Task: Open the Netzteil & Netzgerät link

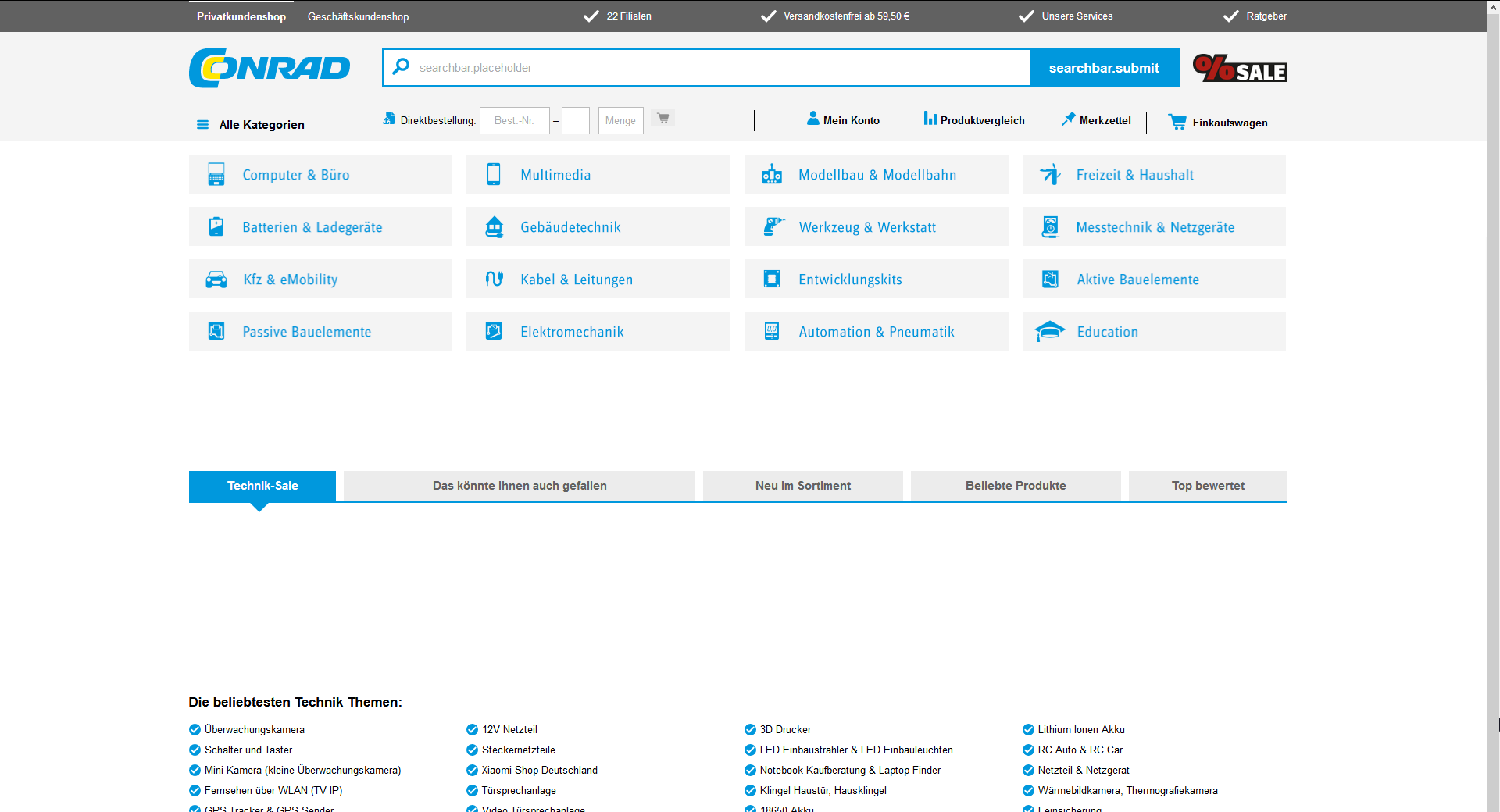Action: (x=1084, y=771)
